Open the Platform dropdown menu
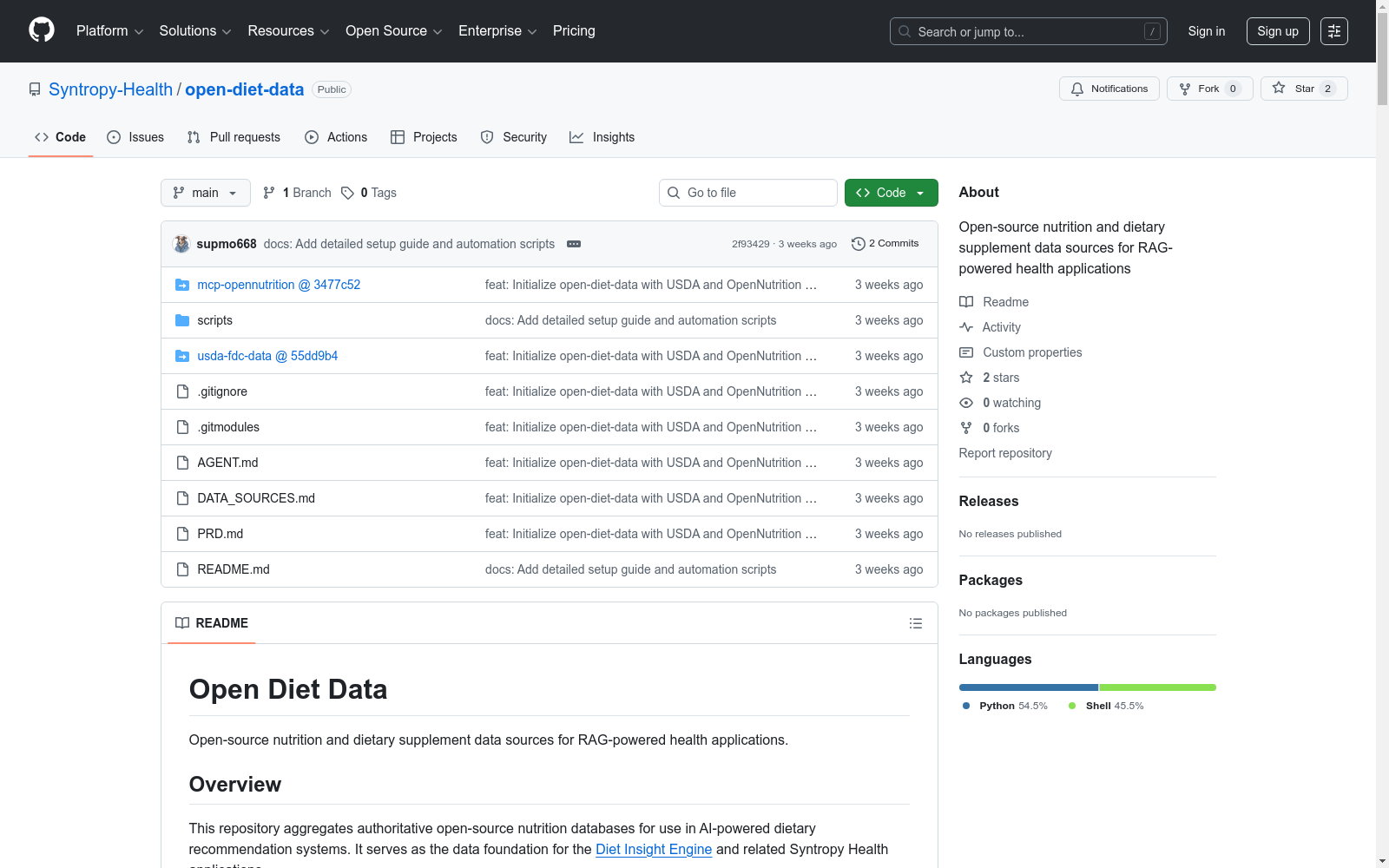 coord(109,31)
